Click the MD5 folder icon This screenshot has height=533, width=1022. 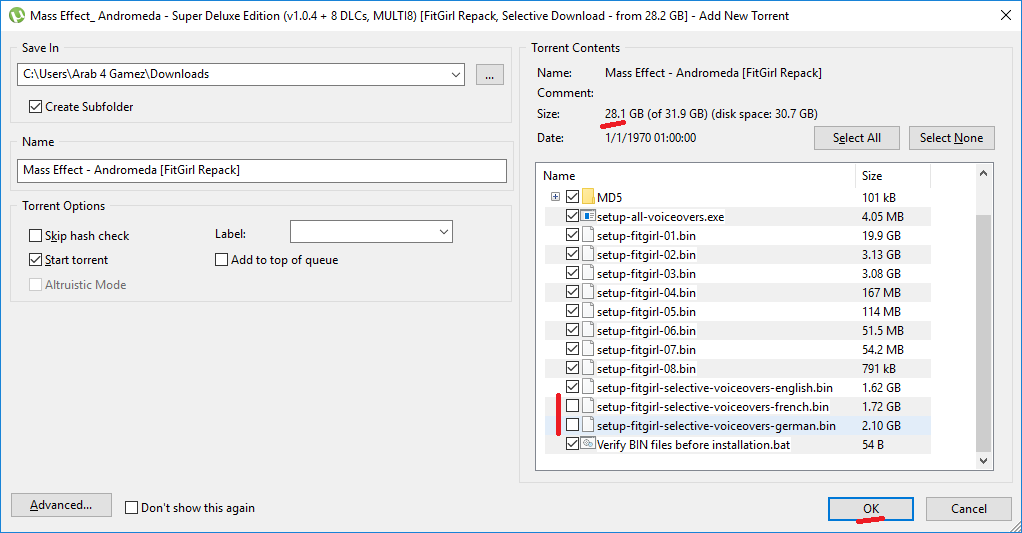coord(588,197)
